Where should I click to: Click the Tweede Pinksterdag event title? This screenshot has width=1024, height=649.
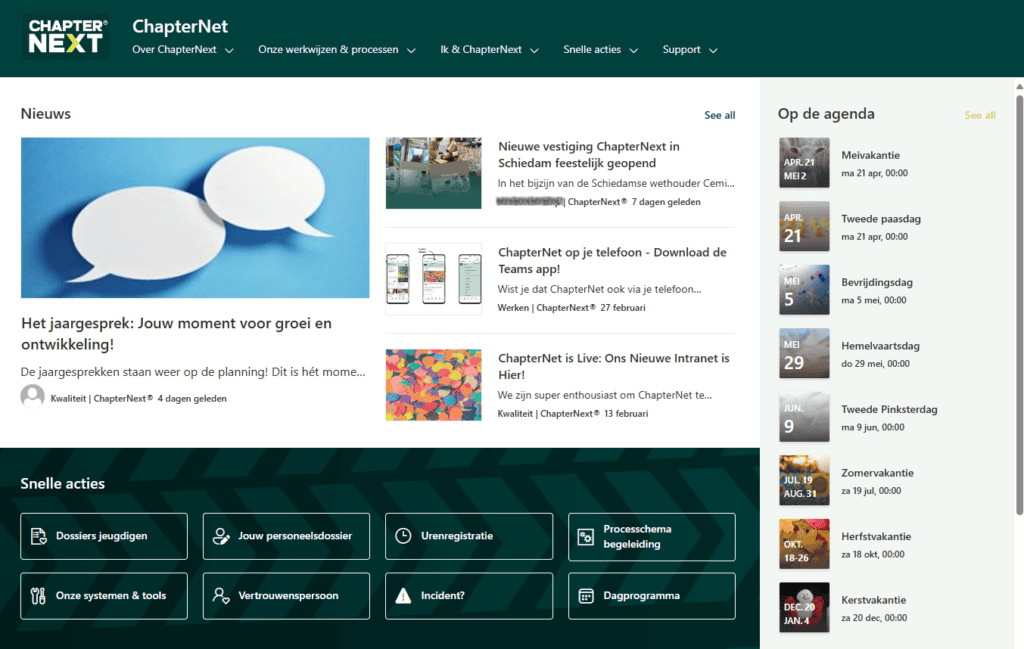(x=889, y=409)
